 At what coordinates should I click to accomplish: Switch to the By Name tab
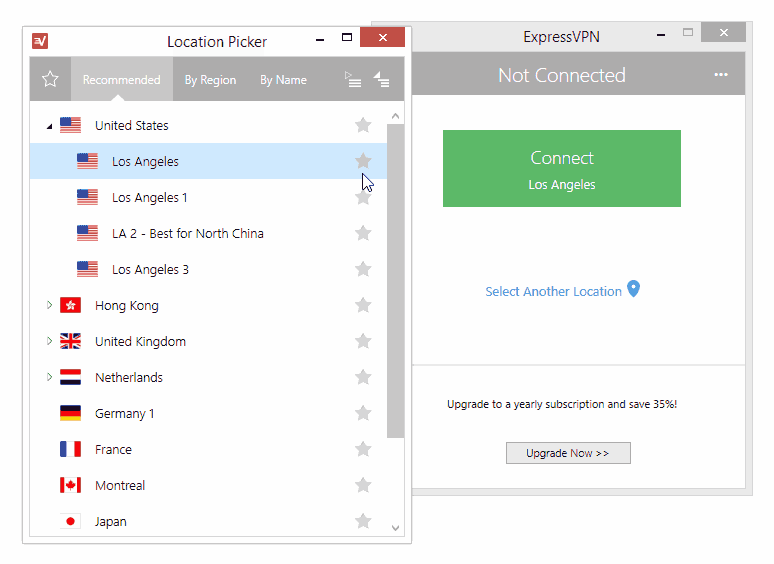[x=283, y=80]
